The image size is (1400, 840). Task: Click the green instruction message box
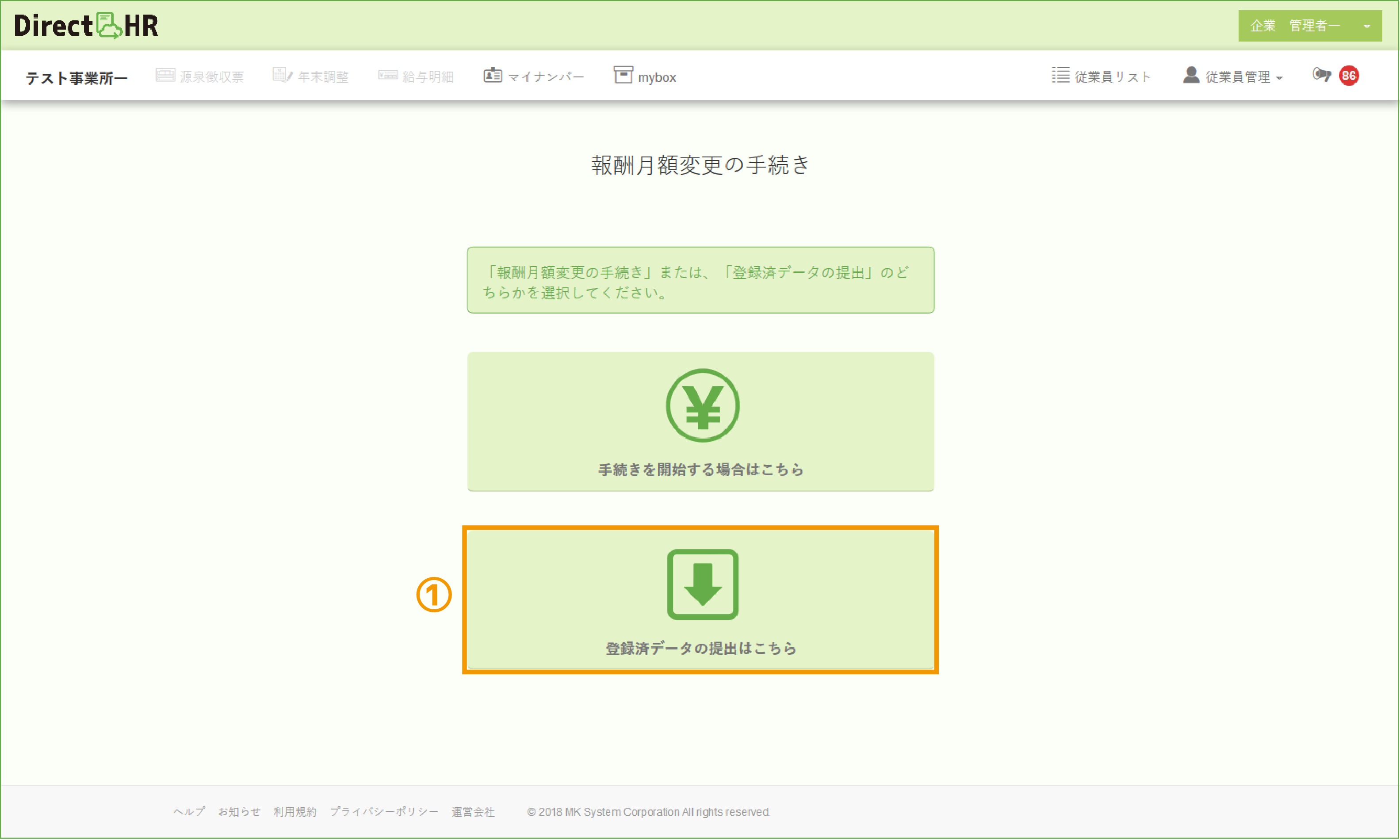click(x=700, y=279)
